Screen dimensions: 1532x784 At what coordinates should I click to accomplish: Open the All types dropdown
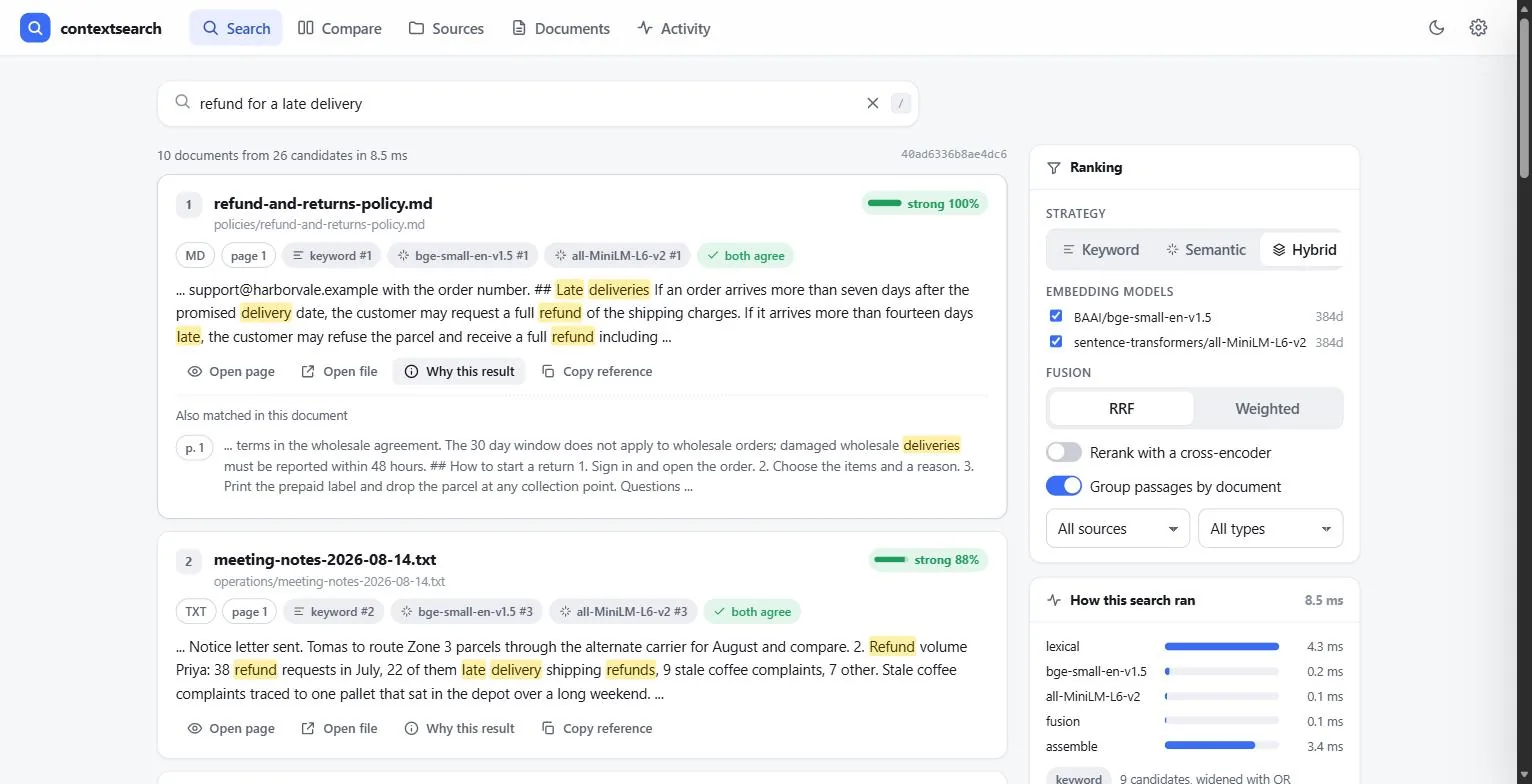click(x=1271, y=529)
